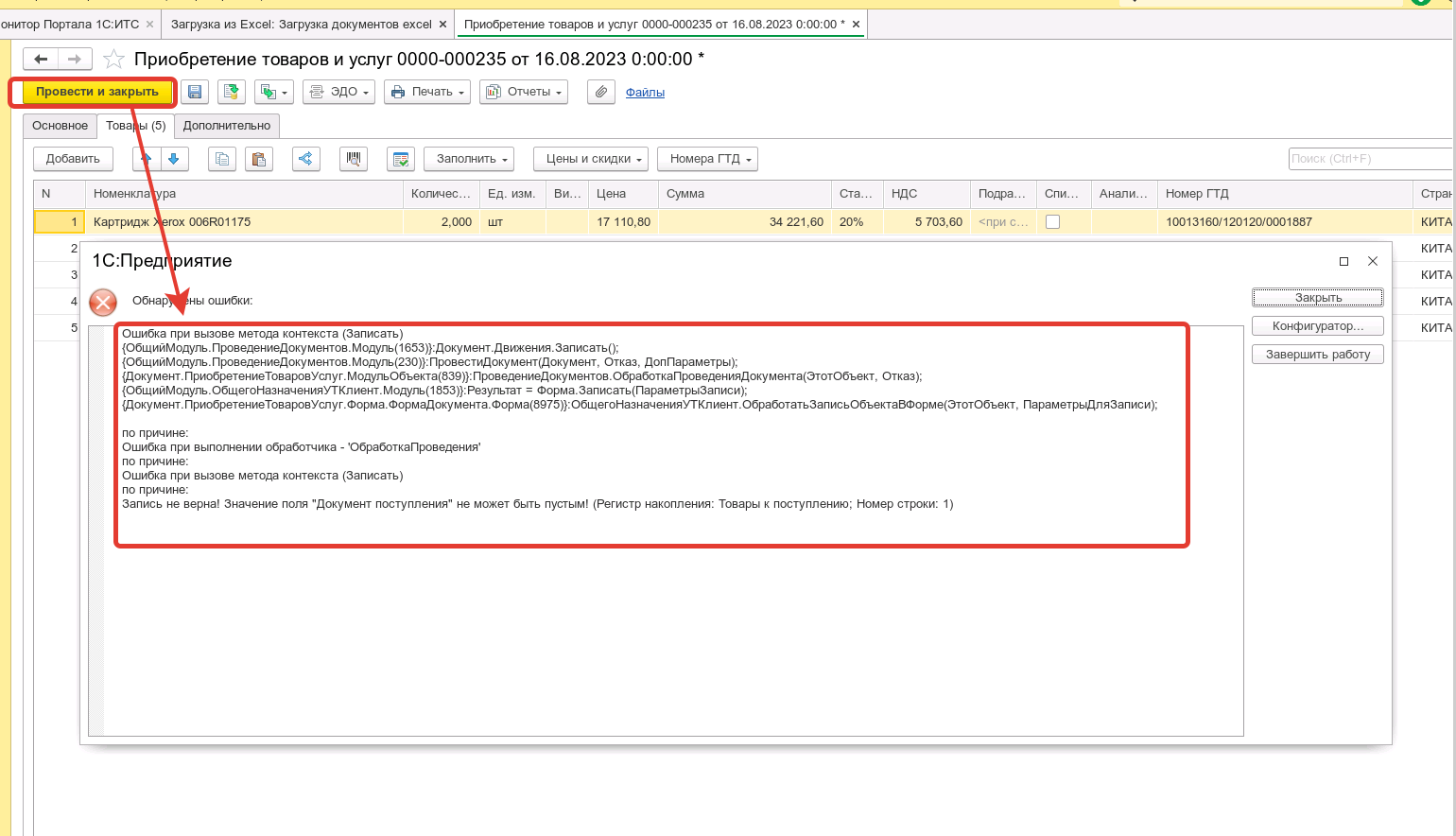The image size is (1456, 836).
Task: Click the split row icon
Action: tap(305, 159)
